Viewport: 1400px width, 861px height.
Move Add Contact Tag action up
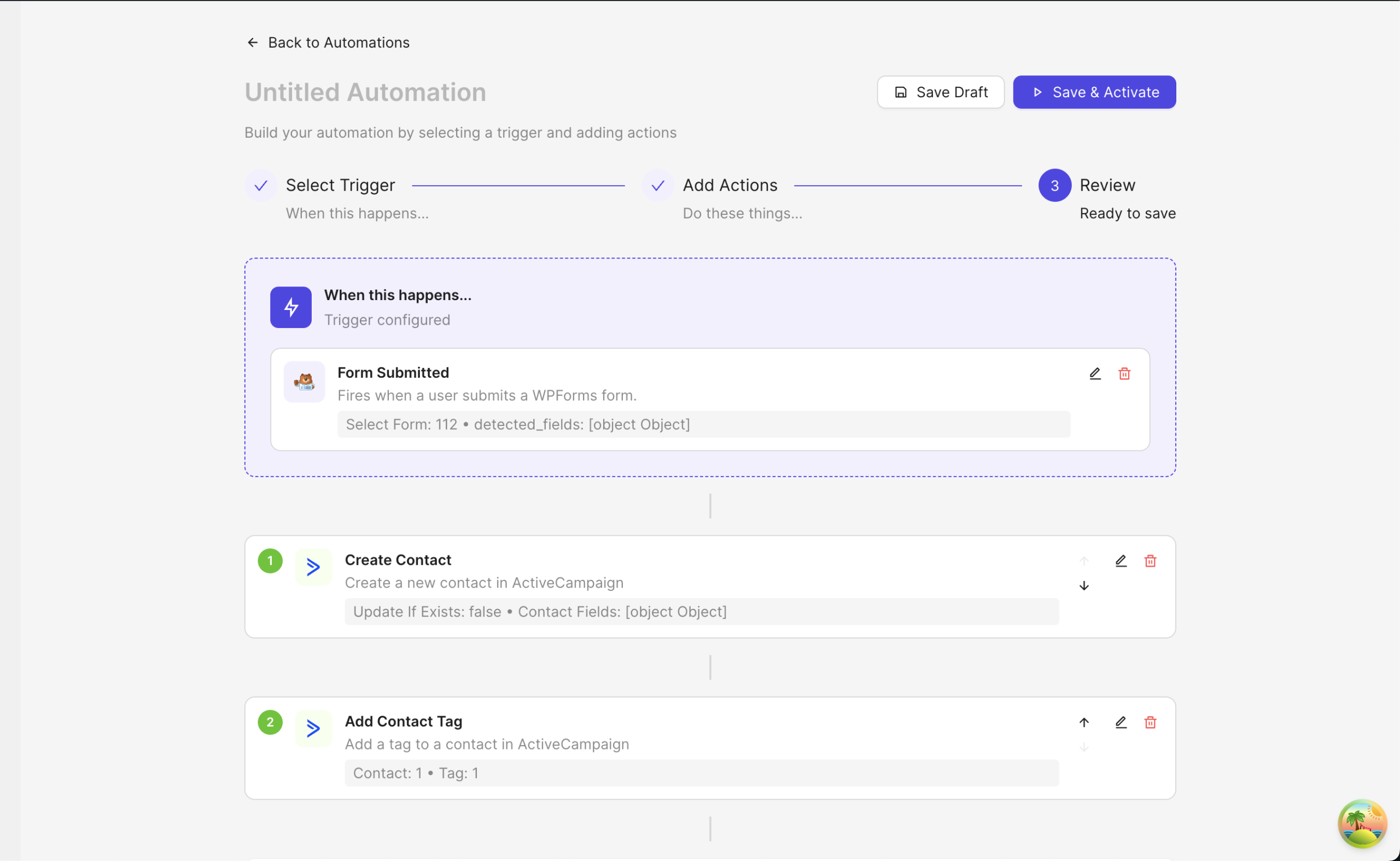click(x=1084, y=723)
